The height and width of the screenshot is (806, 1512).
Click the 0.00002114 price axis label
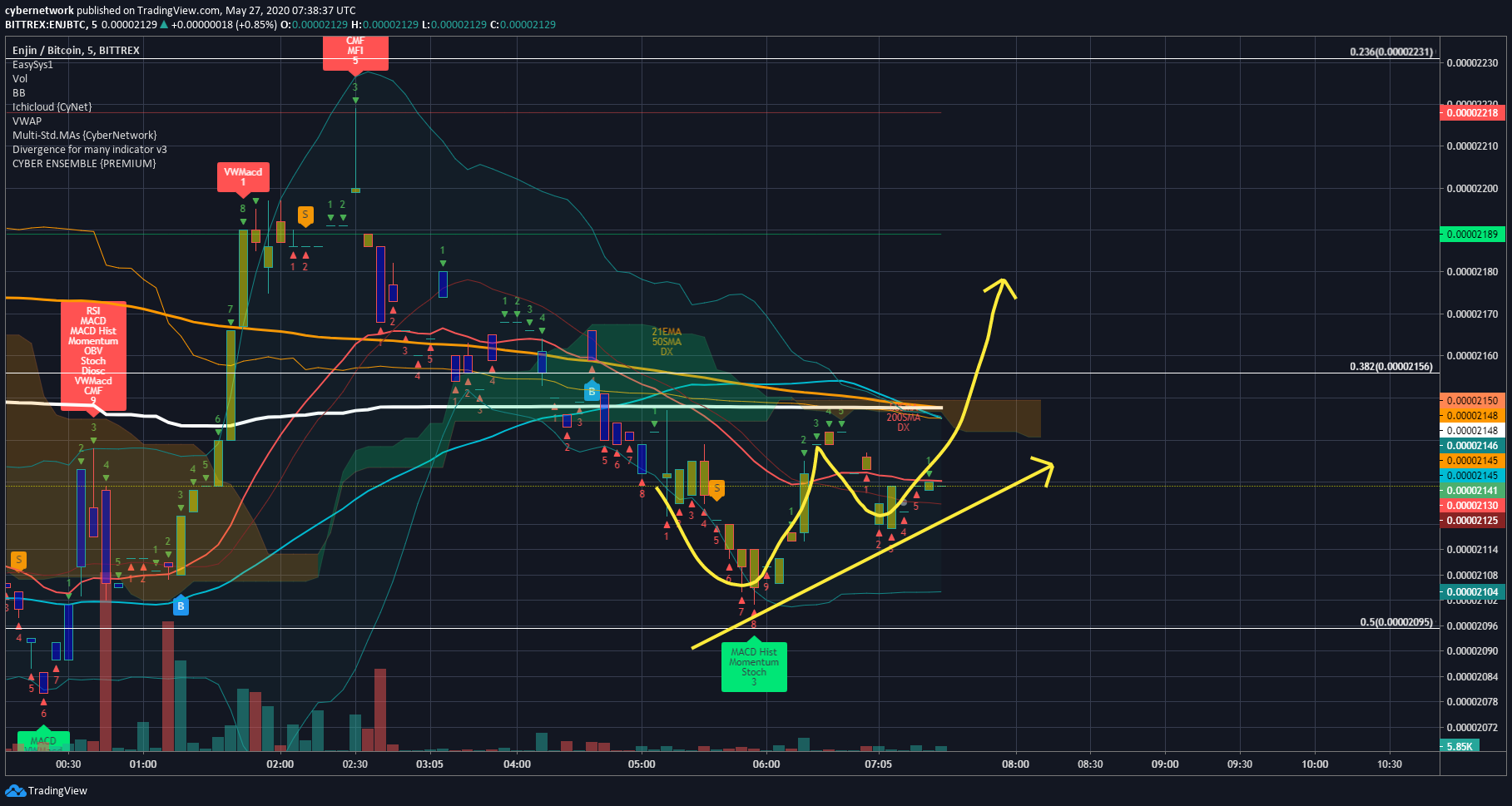[1472, 550]
